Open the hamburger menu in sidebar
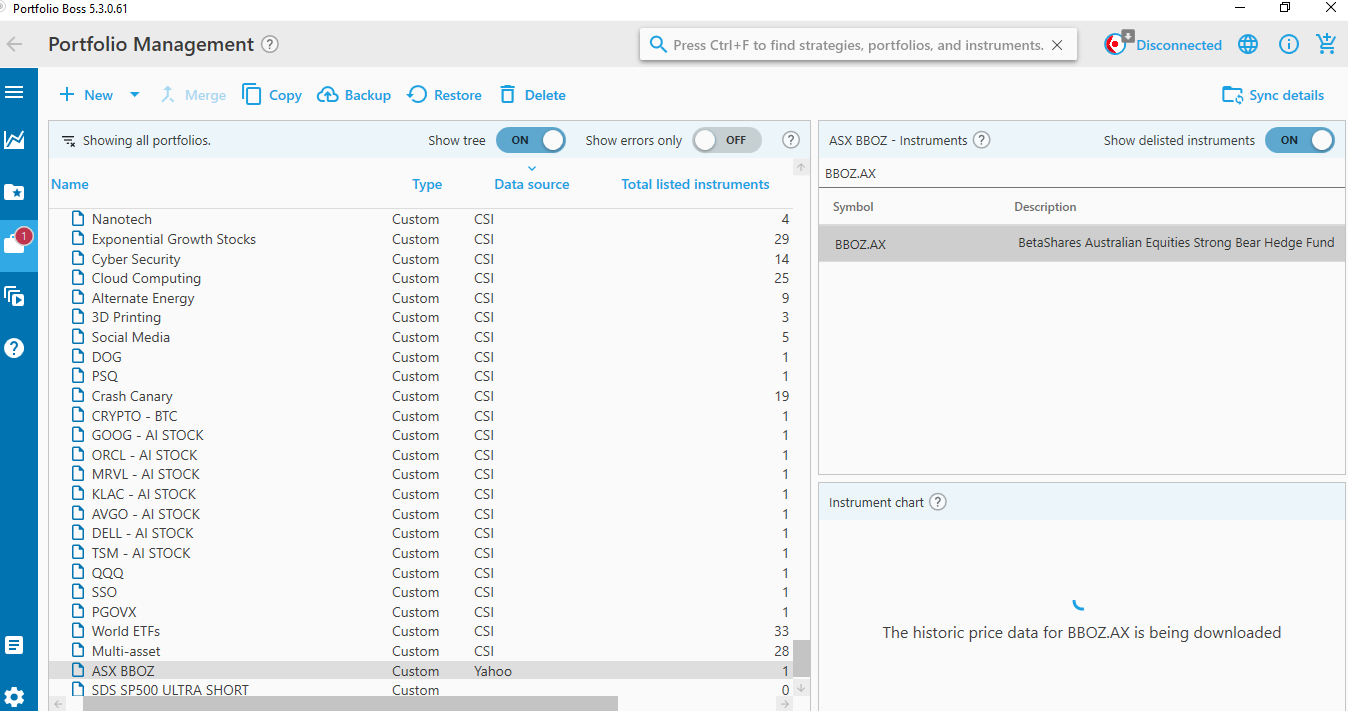 pyautogui.click(x=14, y=93)
